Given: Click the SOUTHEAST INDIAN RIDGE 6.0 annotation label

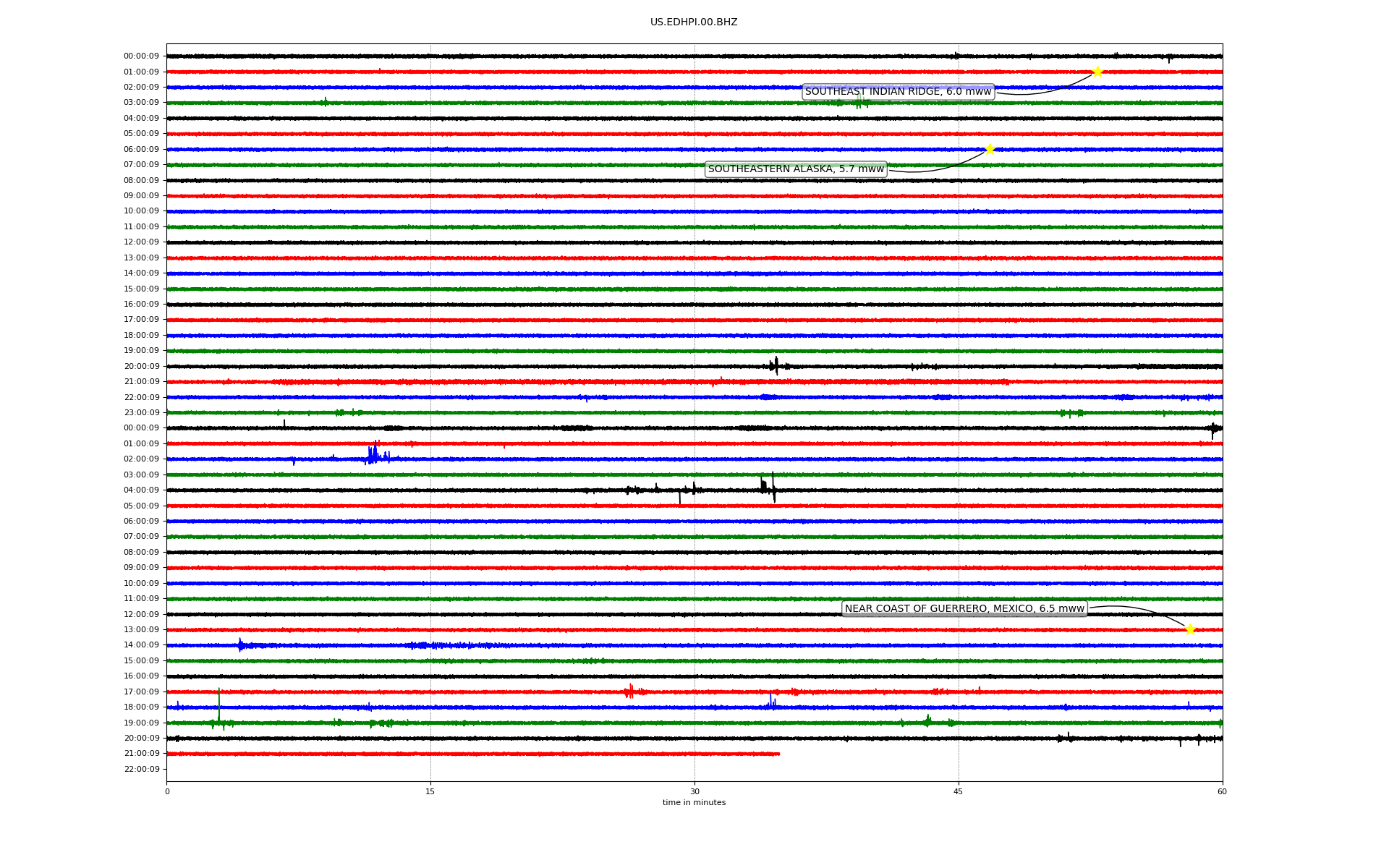Looking at the screenshot, I should tap(898, 92).
